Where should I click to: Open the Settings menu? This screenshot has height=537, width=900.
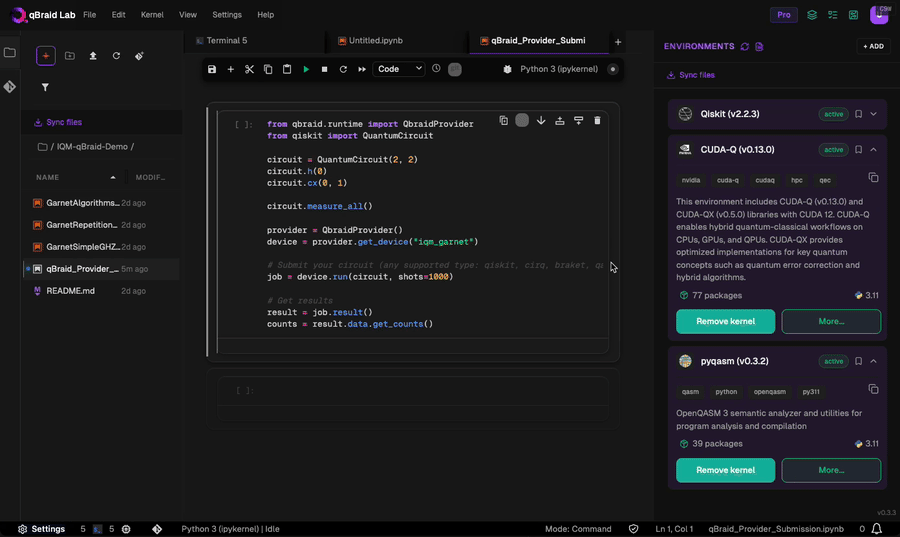click(227, 15)
